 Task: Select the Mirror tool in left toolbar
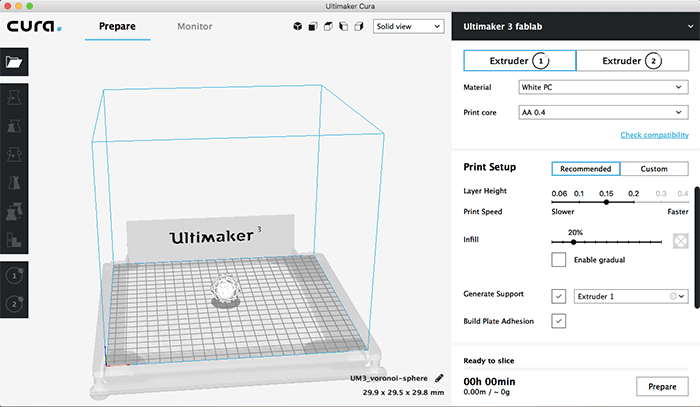click(x=14, y=183)
